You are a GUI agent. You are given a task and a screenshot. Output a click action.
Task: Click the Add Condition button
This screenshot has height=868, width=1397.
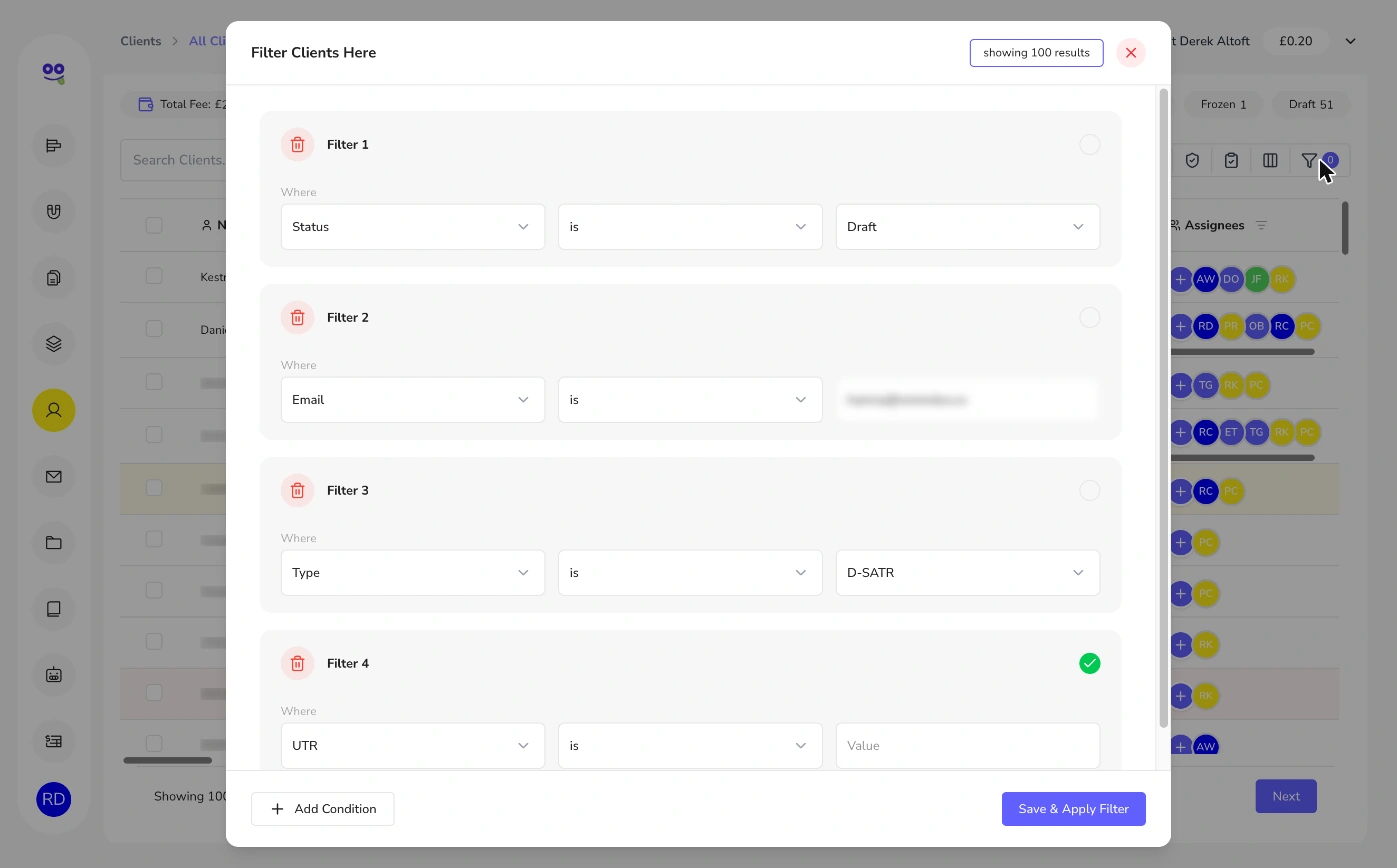322,809
